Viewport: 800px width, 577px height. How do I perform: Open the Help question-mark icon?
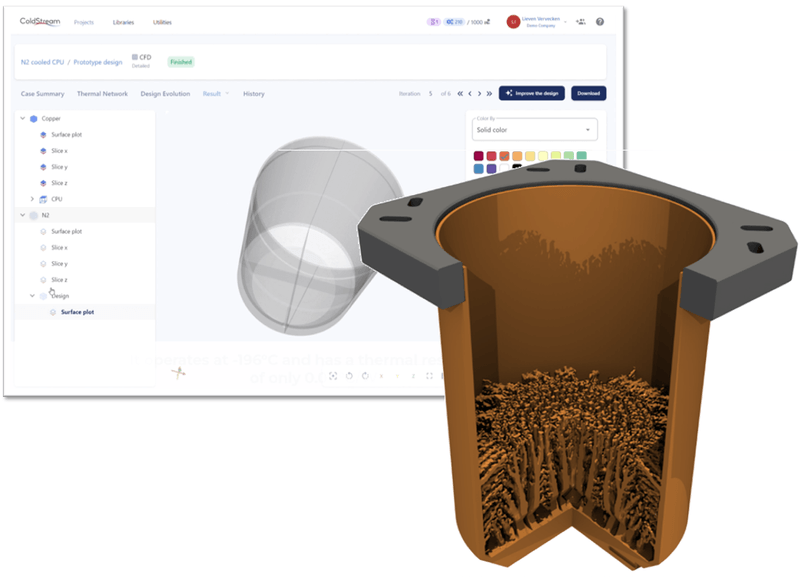click(x=598, y=22)
